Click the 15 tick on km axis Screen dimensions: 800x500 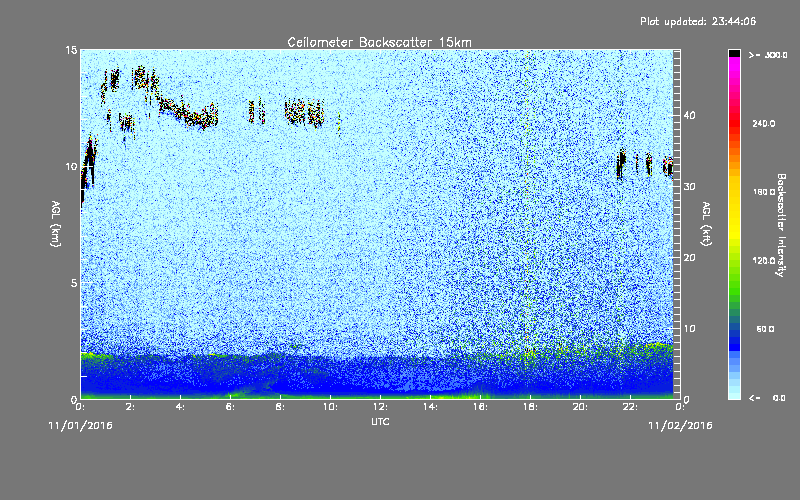(x=71, y=50)
